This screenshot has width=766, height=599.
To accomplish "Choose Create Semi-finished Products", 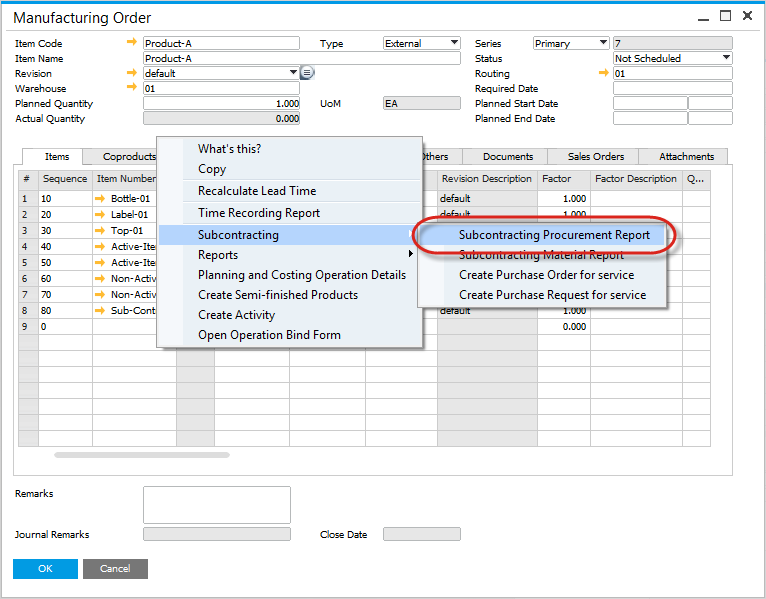I will tap(290, 295).
